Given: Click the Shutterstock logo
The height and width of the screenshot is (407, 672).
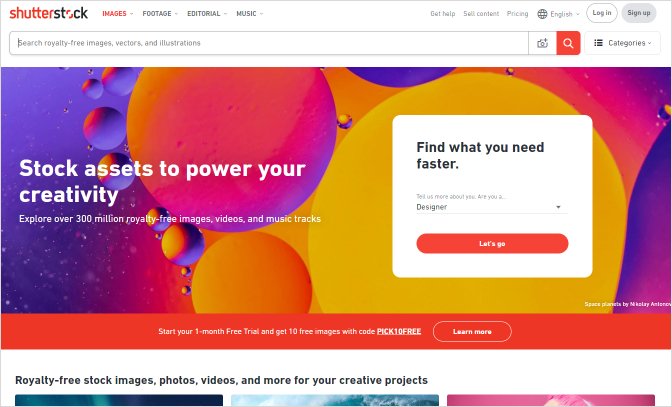Looking at the screenshot, I should pos(48,13).
